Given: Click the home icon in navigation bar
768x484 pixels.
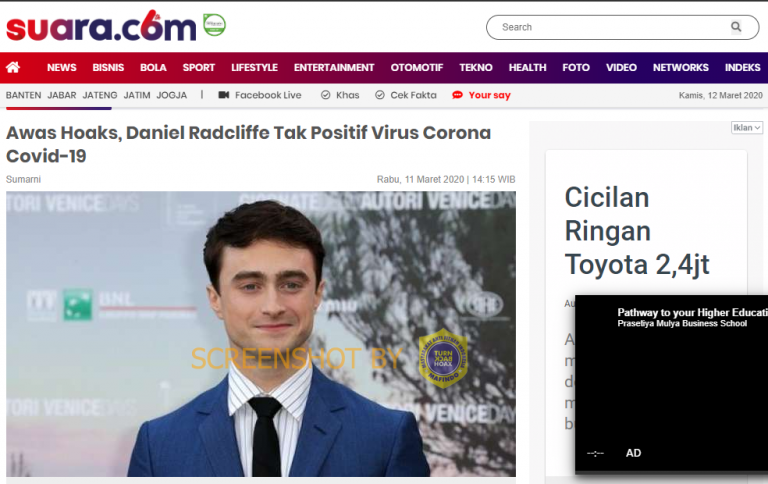Looking at the screenshot, I should (13, 67).
